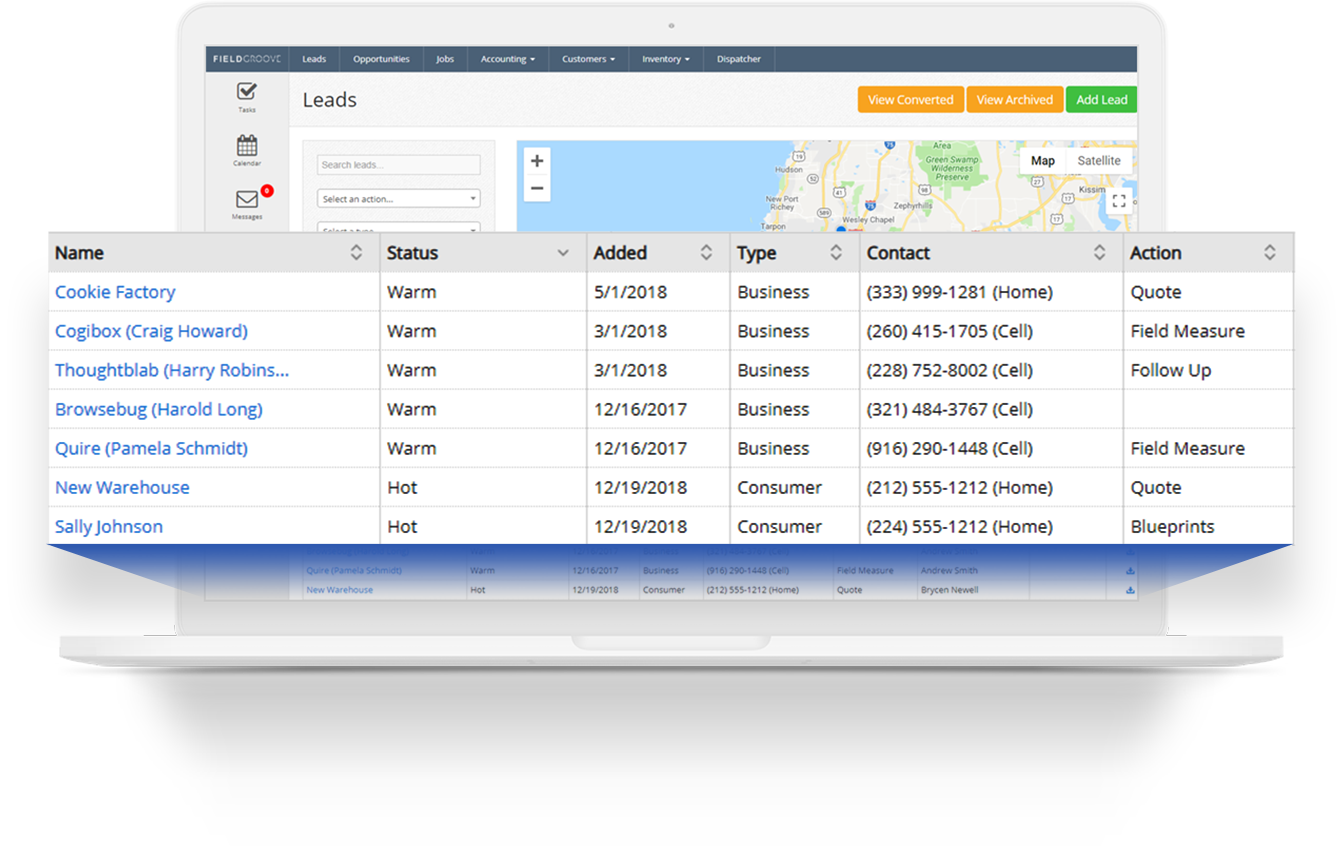Sort table by Name column arrows
The image size is (1344, 846).
coord(356,253)
